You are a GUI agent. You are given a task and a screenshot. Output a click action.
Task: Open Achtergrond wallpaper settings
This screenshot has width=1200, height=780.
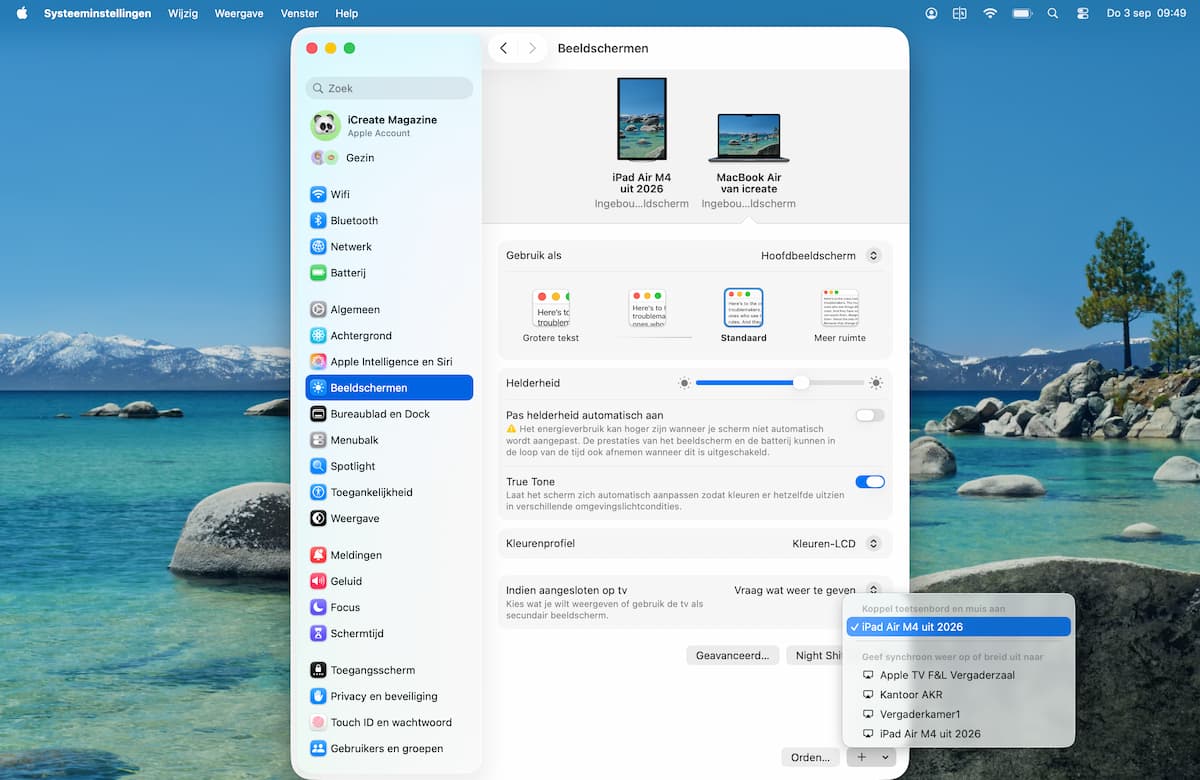(389, 335)
